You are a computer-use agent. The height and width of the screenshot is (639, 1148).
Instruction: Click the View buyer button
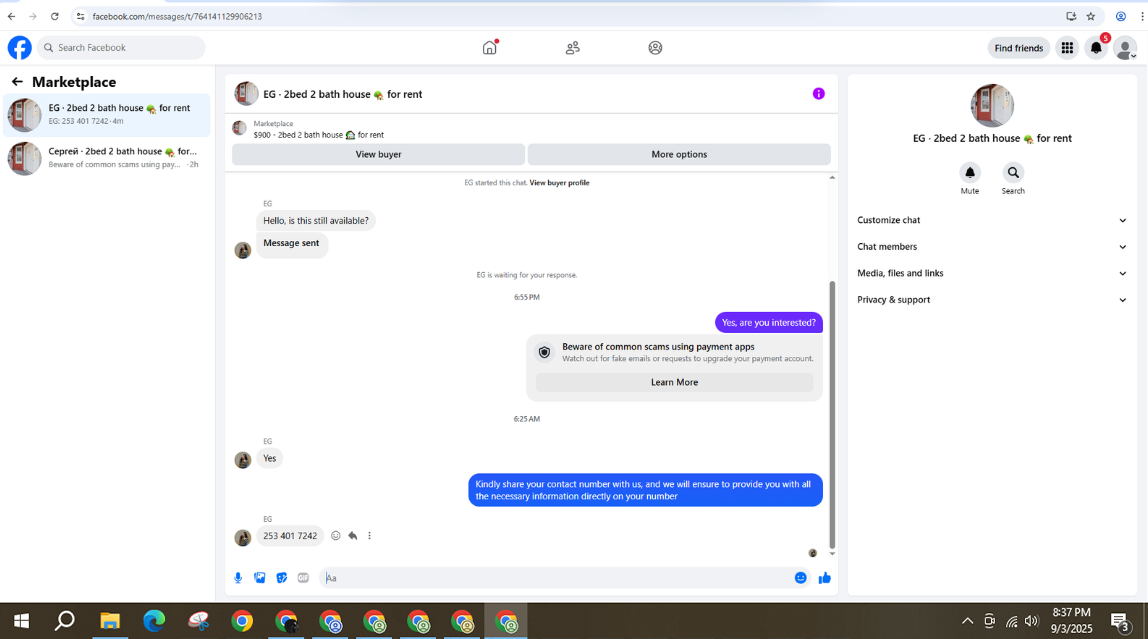coord(379,154)
